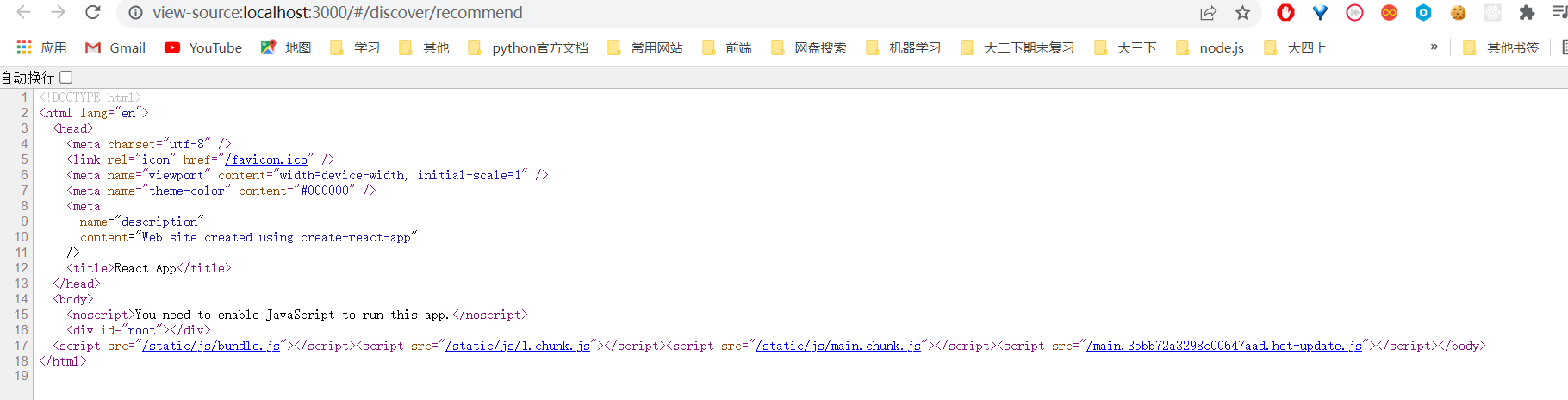
Task: Reload the view-source page
Action: pos(93,12)
